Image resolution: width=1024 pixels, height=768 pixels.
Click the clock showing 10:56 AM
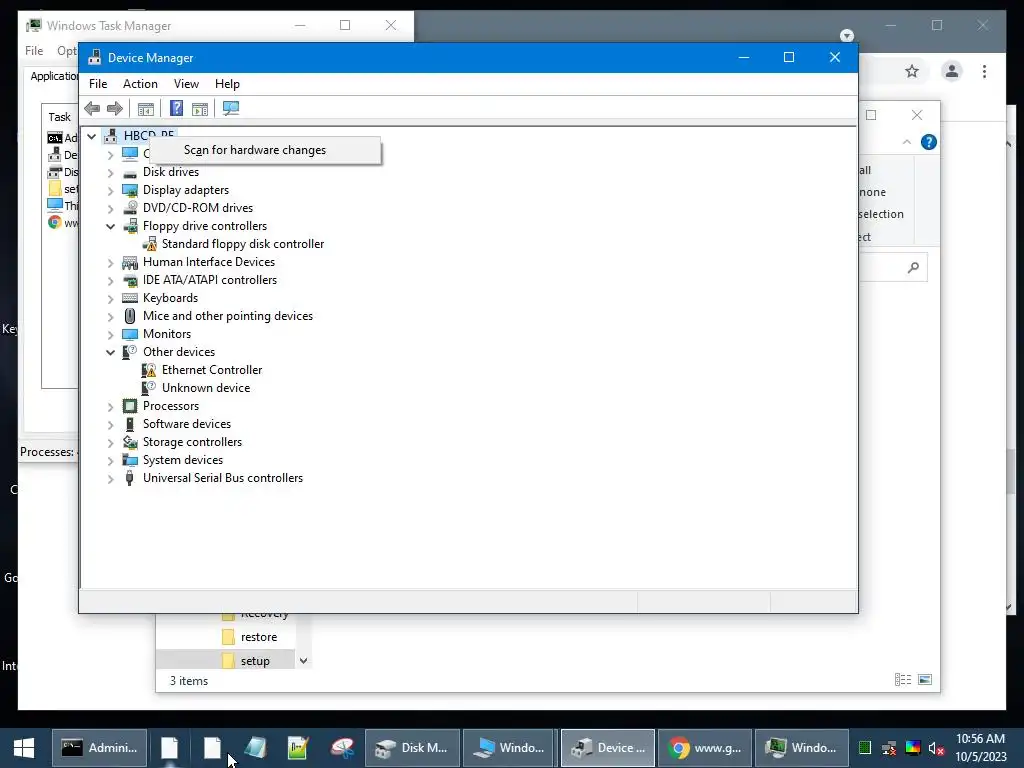pyautogui.click(x=980, y=739)
